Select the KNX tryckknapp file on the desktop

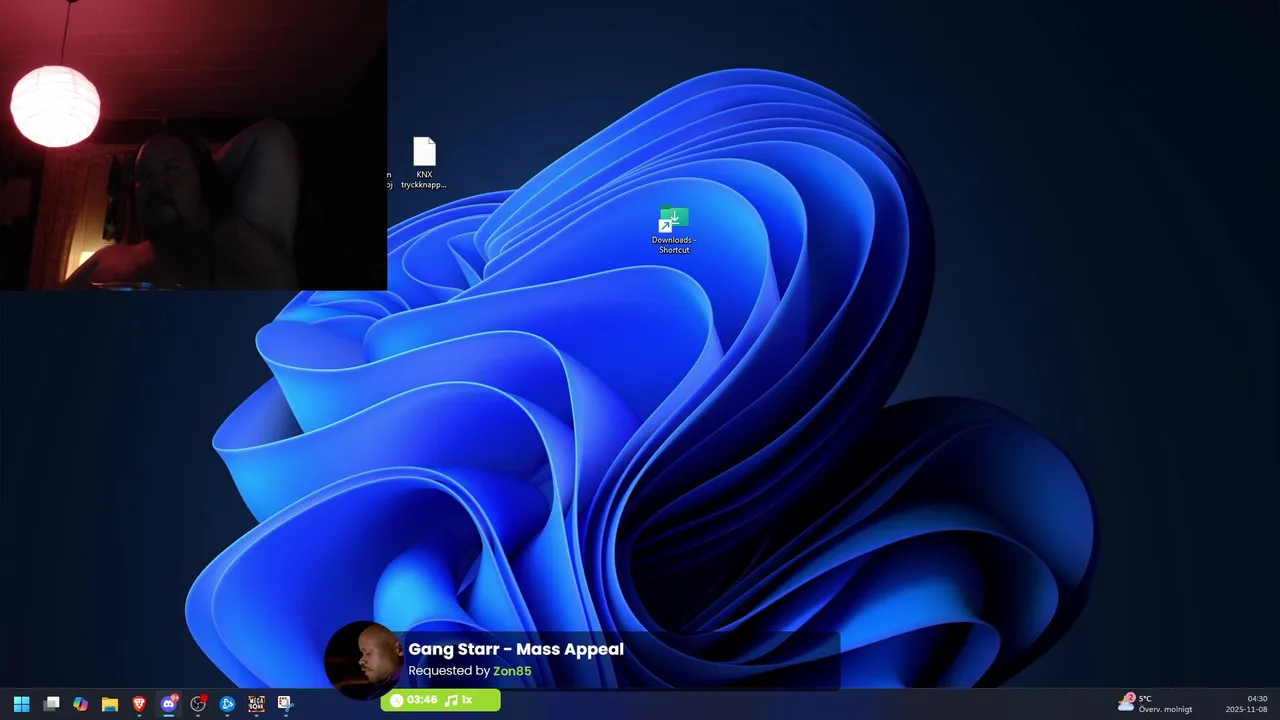pyautogui.click(x=424, y=163)
